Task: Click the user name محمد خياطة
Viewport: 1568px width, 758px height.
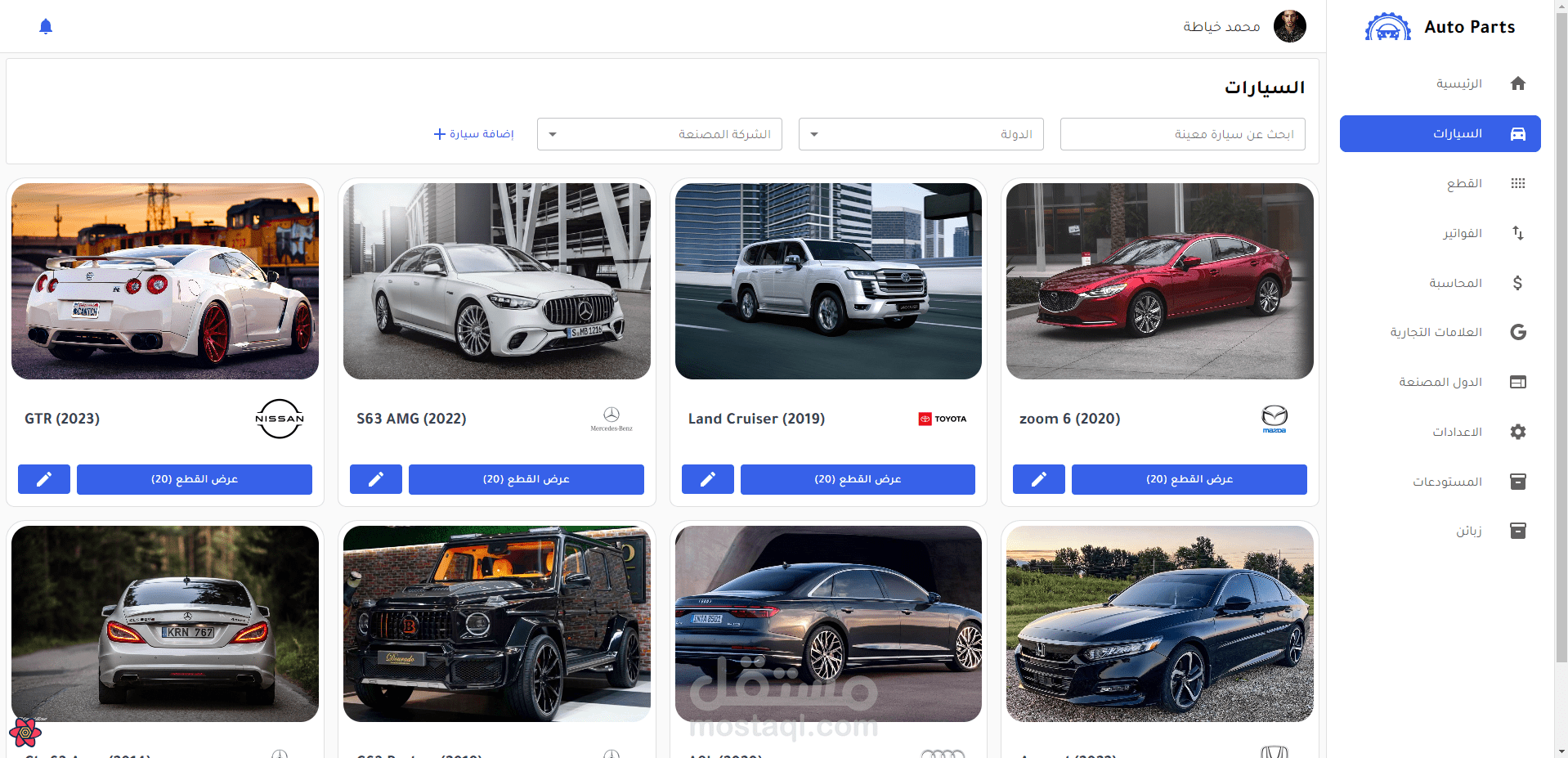Action: (1221, 26)
